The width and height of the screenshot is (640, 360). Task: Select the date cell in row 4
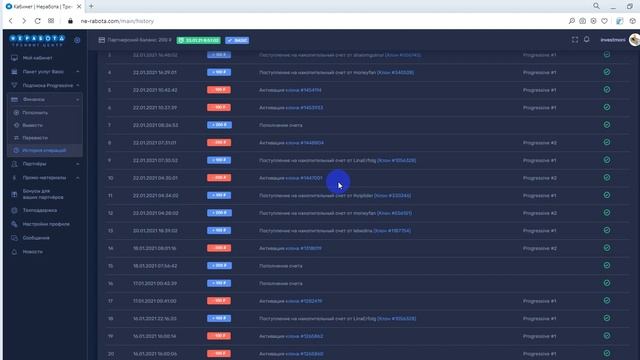click(x=155, y=72)
